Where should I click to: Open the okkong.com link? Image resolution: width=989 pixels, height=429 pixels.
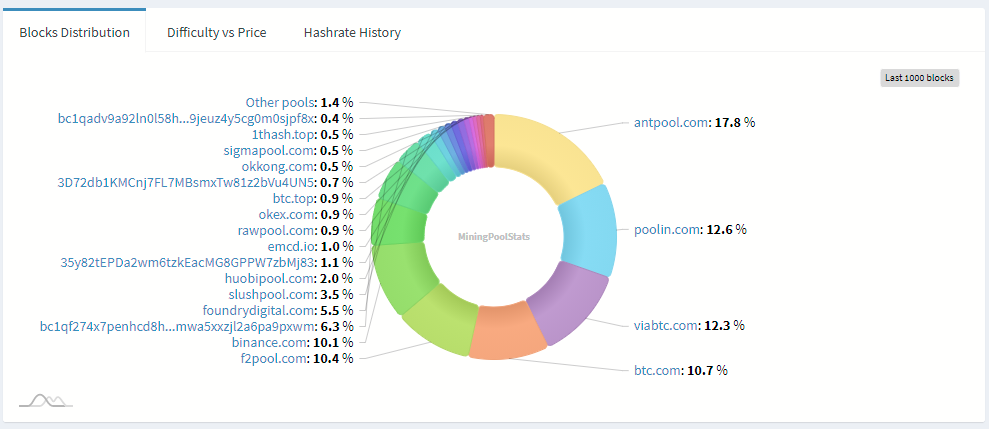pos(278,167)
